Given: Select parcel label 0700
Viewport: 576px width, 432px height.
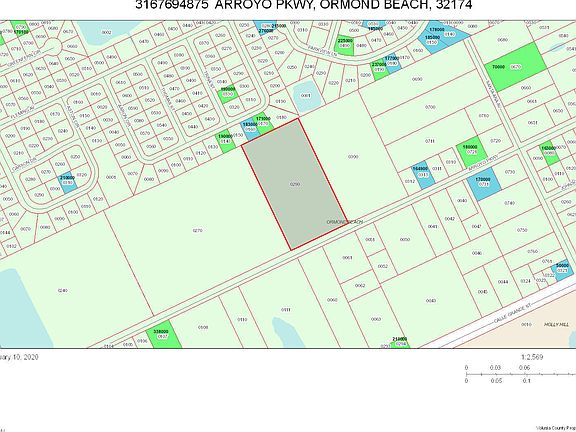Looking at the screenshot, I should click(430, 107).
